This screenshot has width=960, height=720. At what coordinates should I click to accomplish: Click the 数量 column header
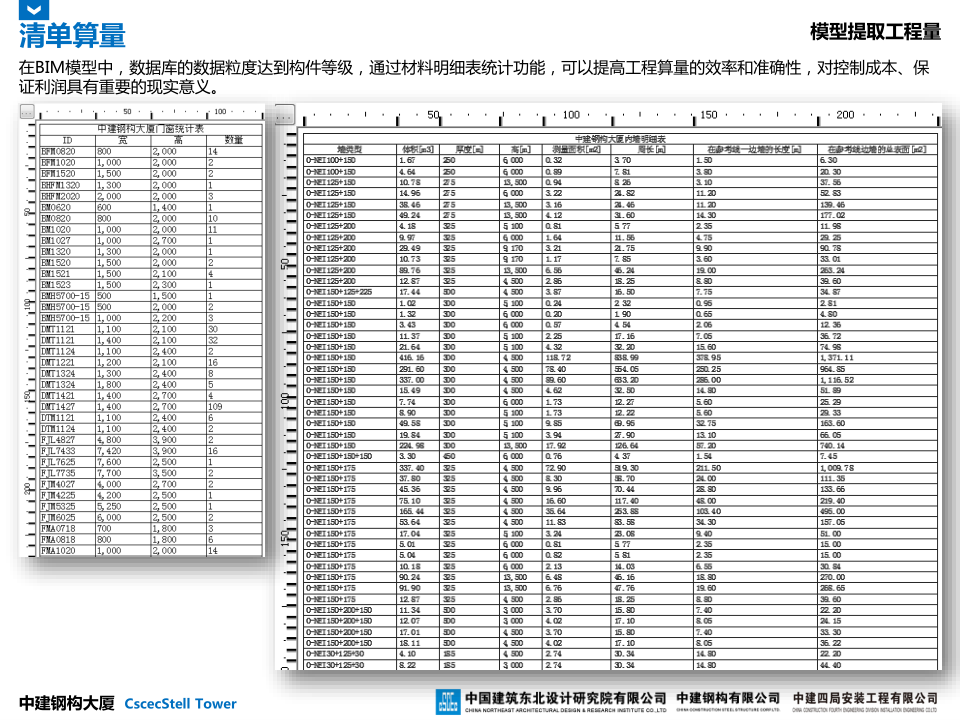coord(234,140)
